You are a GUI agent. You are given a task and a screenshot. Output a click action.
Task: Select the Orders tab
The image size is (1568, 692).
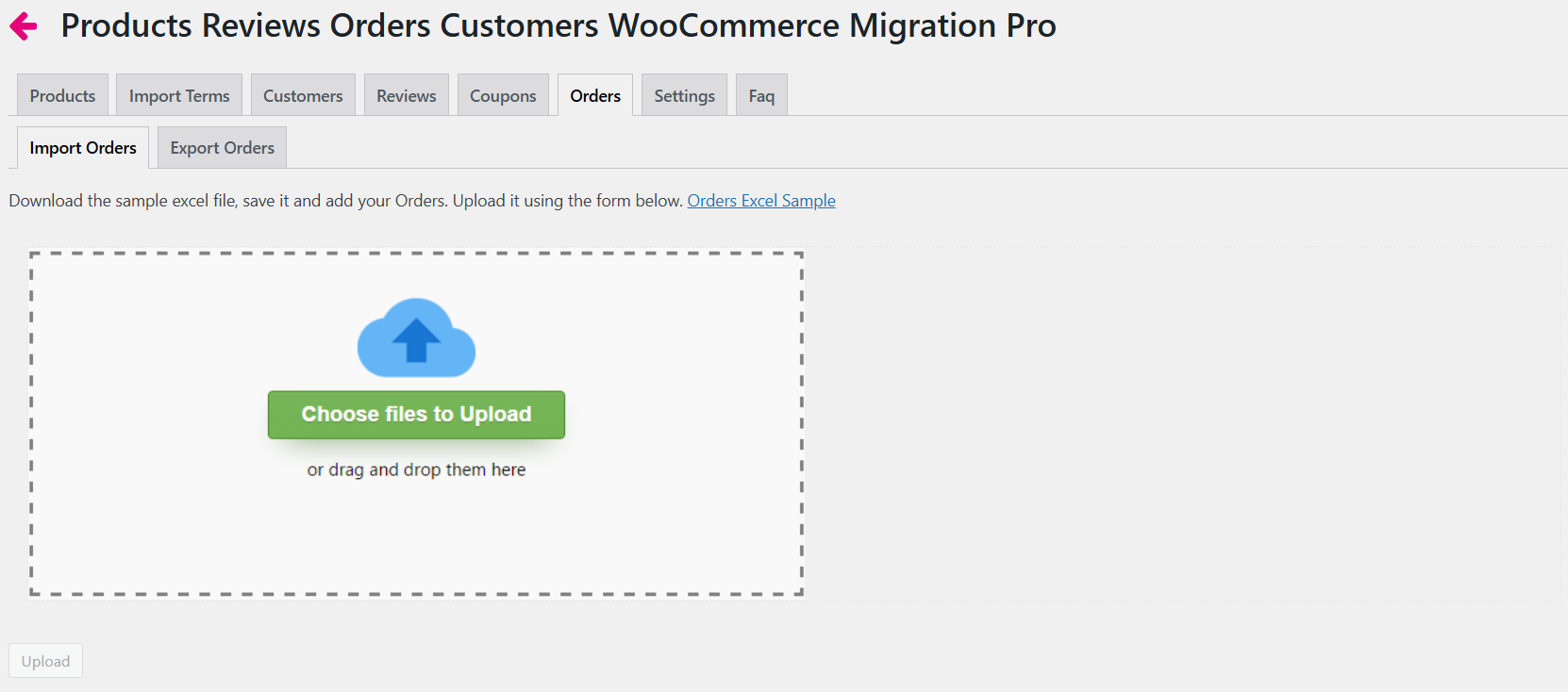(x=594, y=94)
